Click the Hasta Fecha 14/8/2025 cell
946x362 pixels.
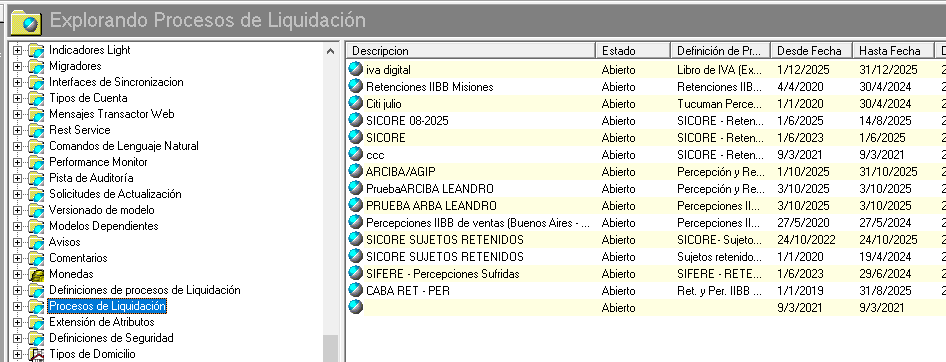click(x=885, y=121)
